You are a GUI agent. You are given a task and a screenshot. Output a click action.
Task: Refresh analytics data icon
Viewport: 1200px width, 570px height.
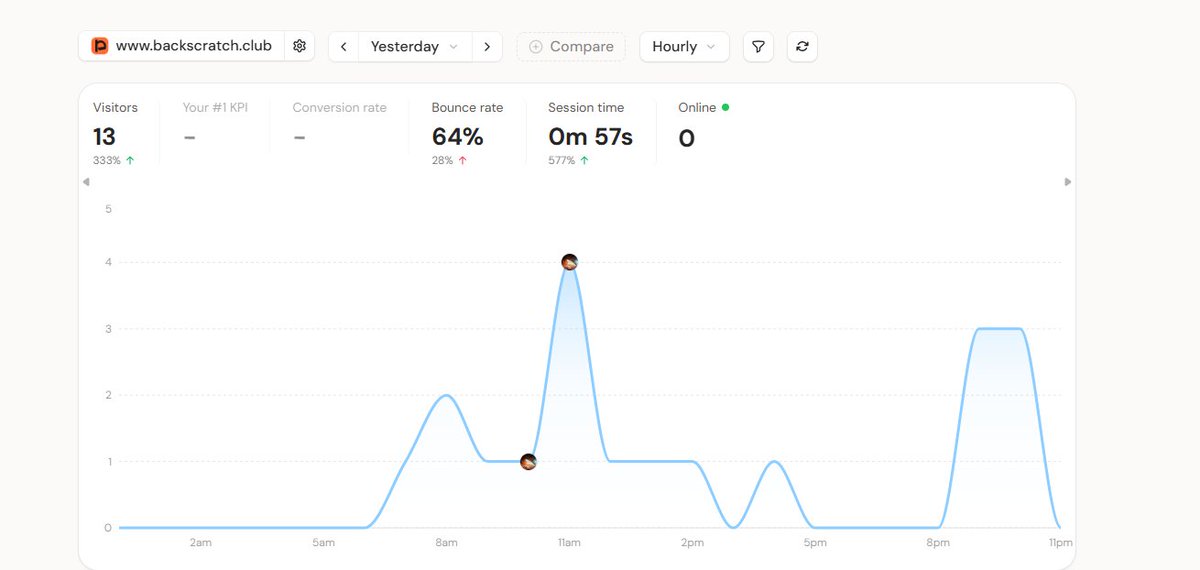tap(802, 46)
